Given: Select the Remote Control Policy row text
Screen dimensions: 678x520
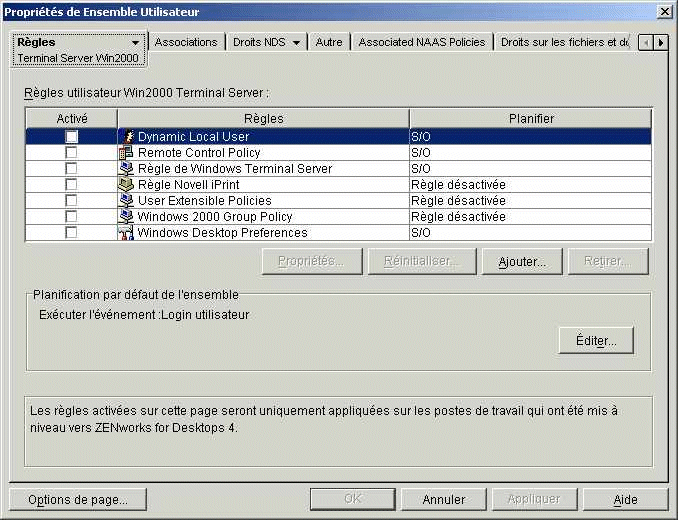Looking at the screenshot, I should tap(199, 153).
